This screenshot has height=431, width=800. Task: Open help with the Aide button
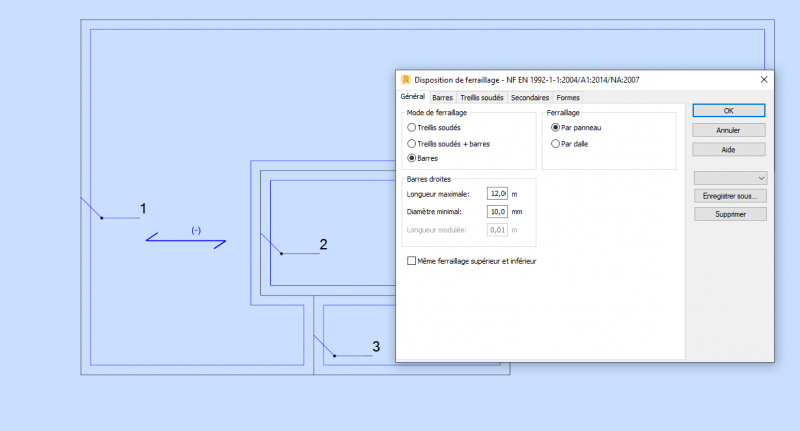tap(729, 149)
